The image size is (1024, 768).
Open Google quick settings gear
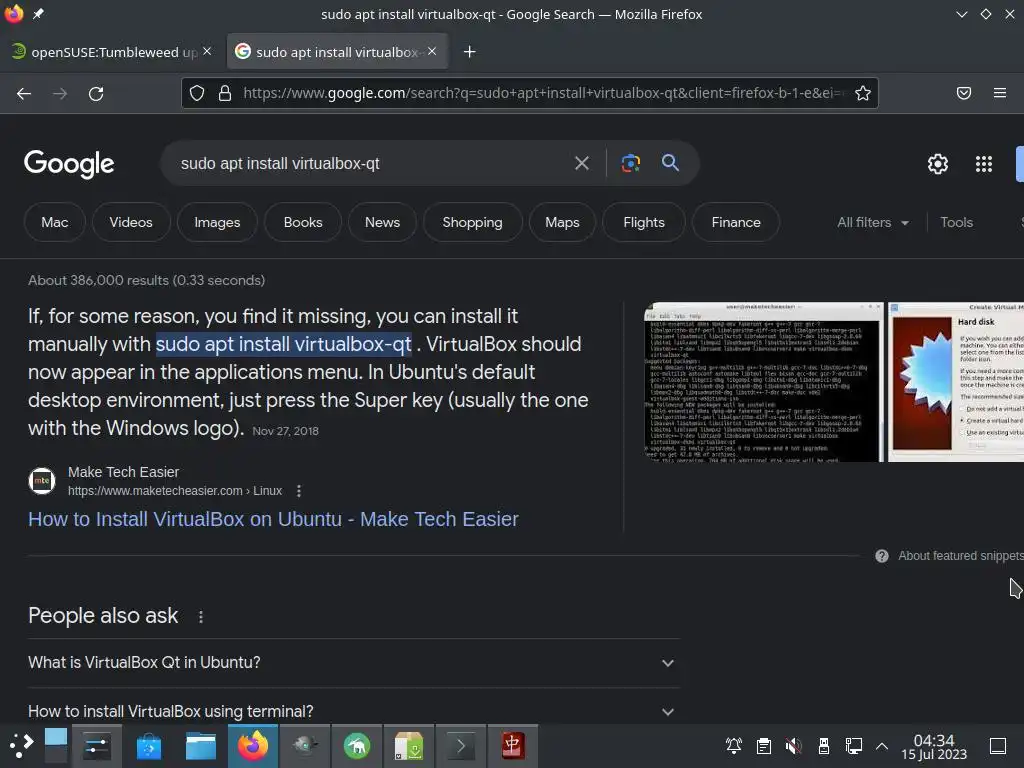click(x=938, y=164)
